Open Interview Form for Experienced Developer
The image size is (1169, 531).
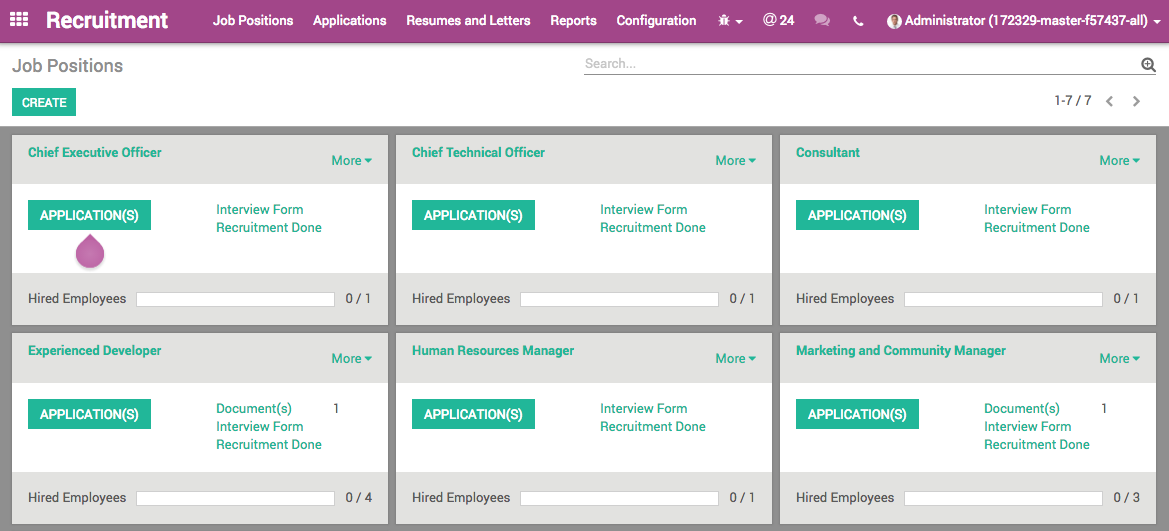pyautogui.click(x=259, y=427)
